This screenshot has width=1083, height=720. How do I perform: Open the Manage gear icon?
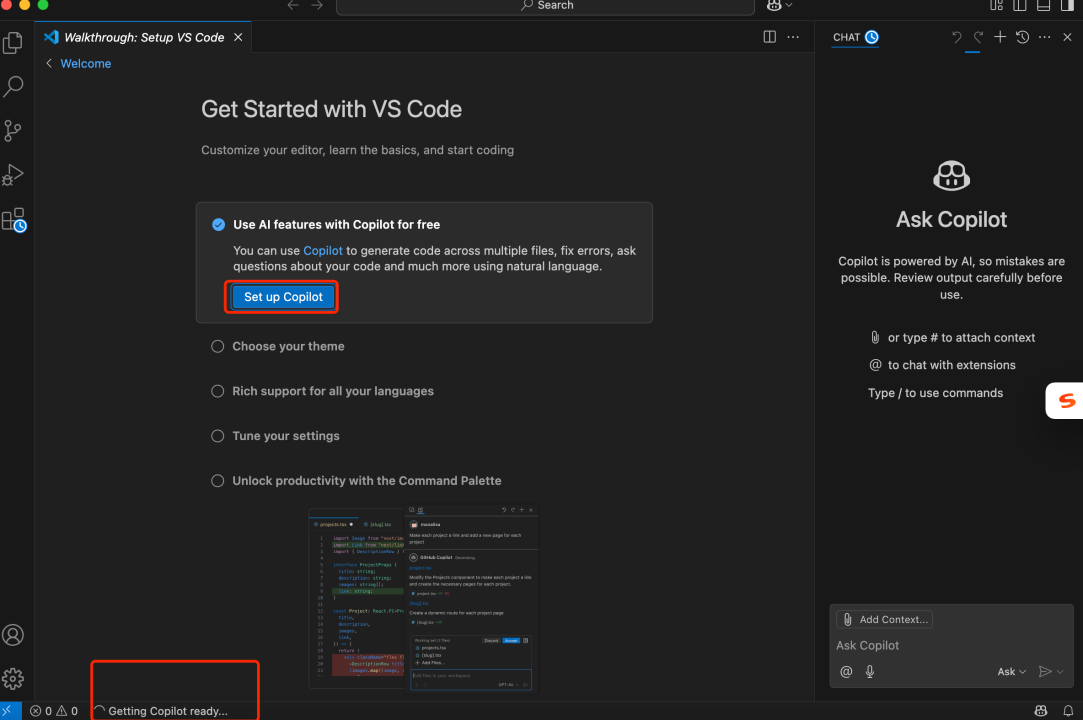[x=13, y=679]
